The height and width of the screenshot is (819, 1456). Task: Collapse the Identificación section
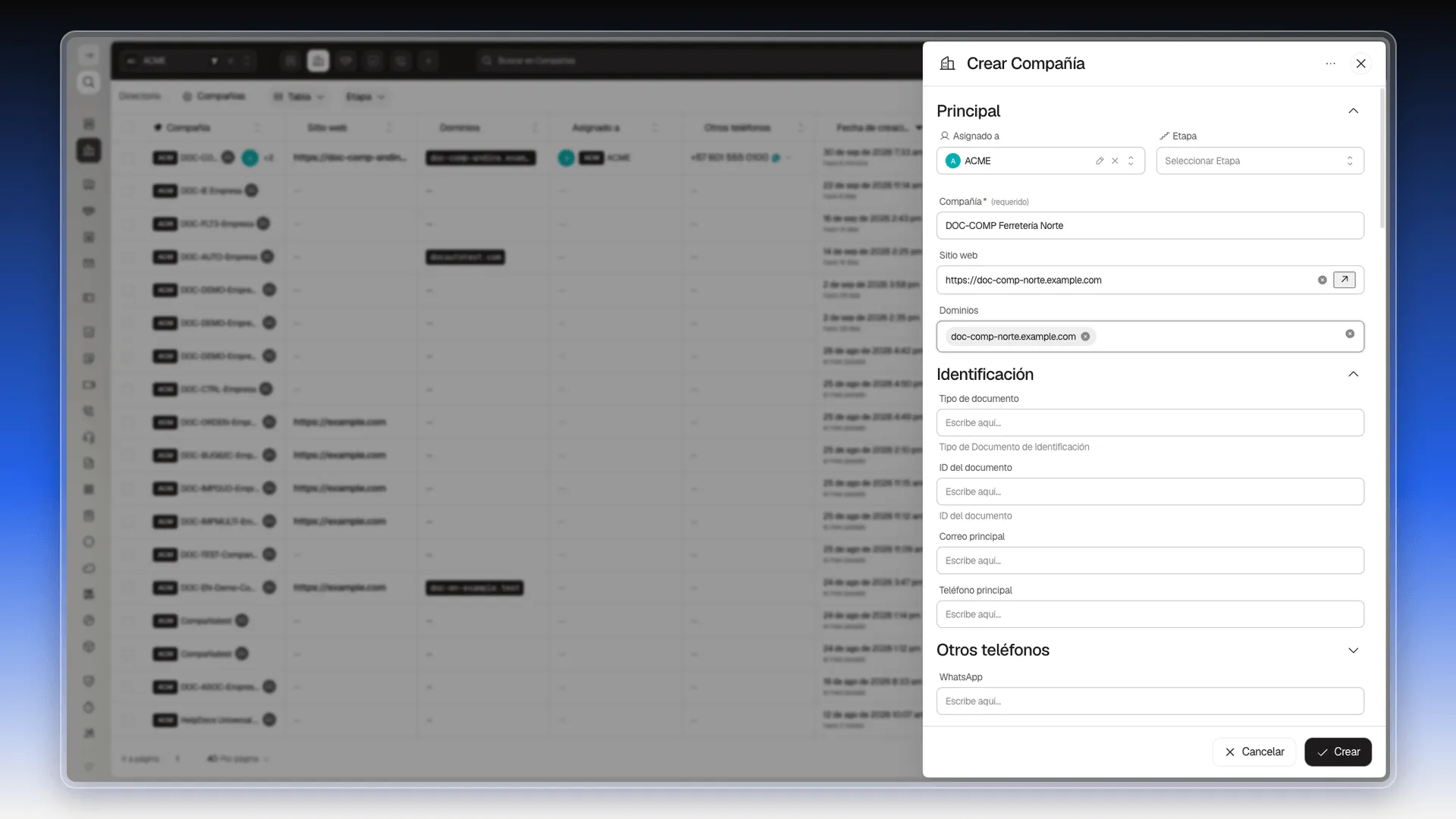click(x=1353, y=374)
